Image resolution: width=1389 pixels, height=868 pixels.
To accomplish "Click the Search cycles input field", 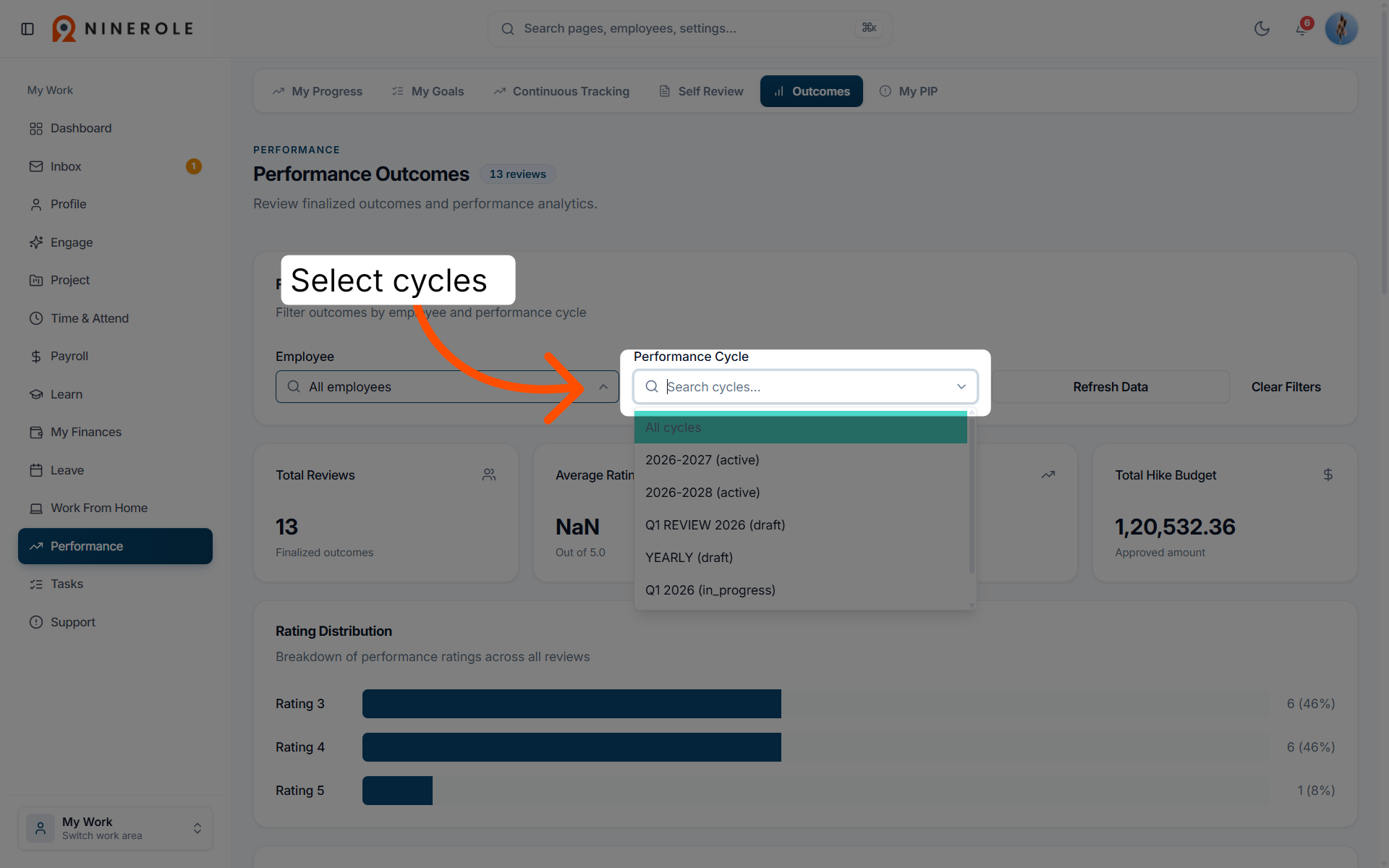I will point(805,387).
